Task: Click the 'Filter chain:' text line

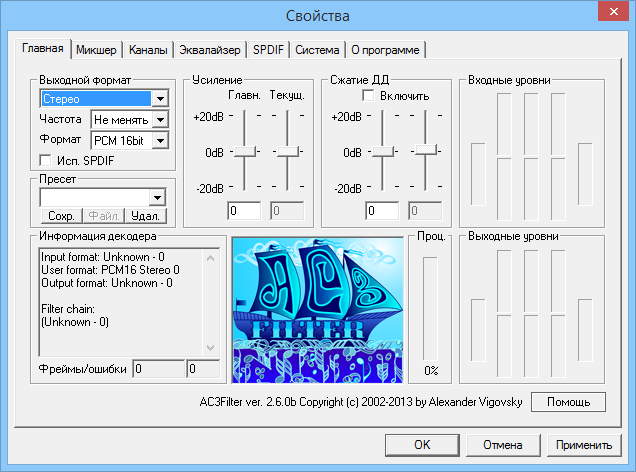Action: tap(68, 309)
